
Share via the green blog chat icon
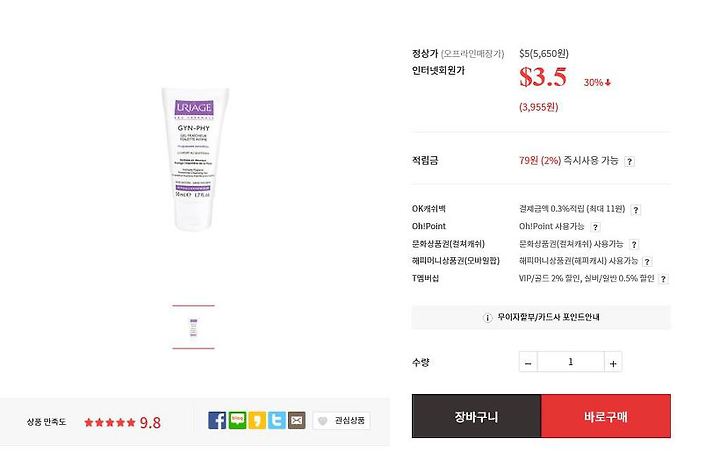pos(237,420)
